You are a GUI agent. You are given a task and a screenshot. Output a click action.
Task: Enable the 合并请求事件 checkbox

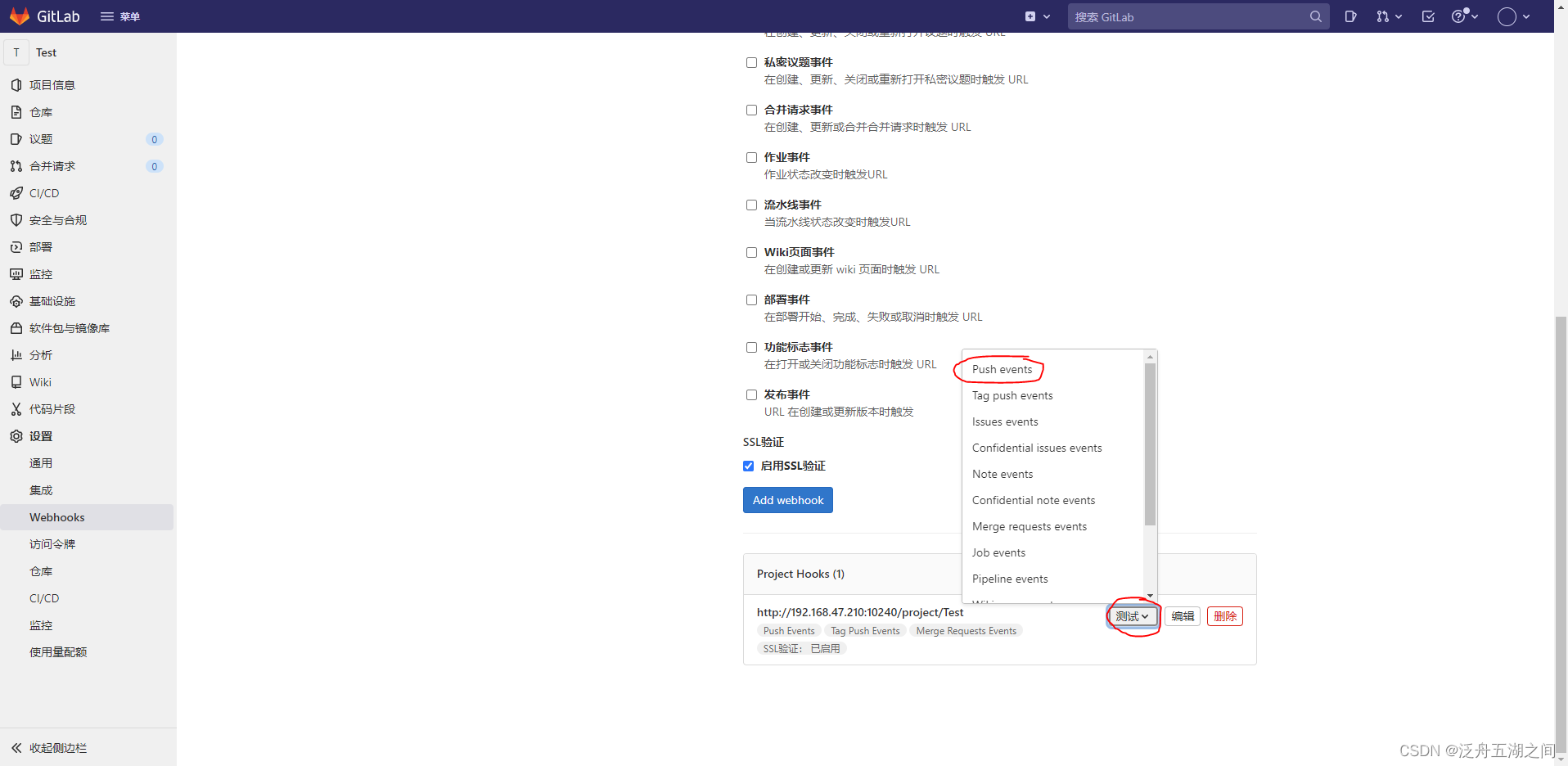pyautogui.click(x=751, y=110)
